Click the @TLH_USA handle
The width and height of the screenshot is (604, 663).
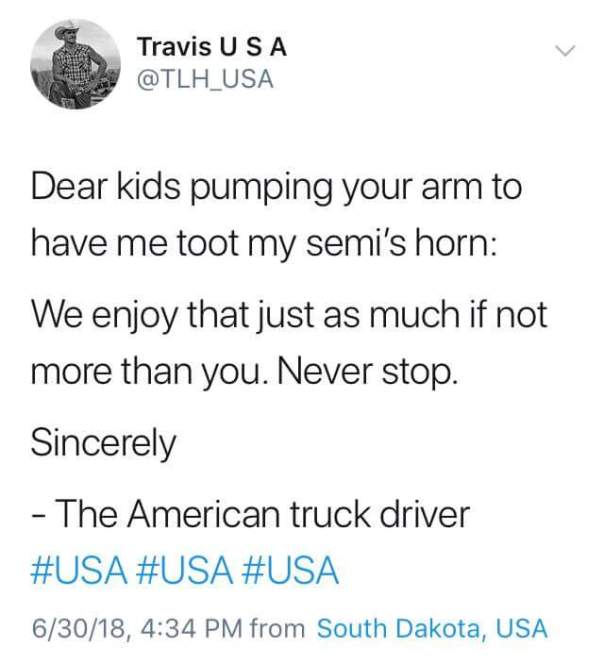click(204, 79)
